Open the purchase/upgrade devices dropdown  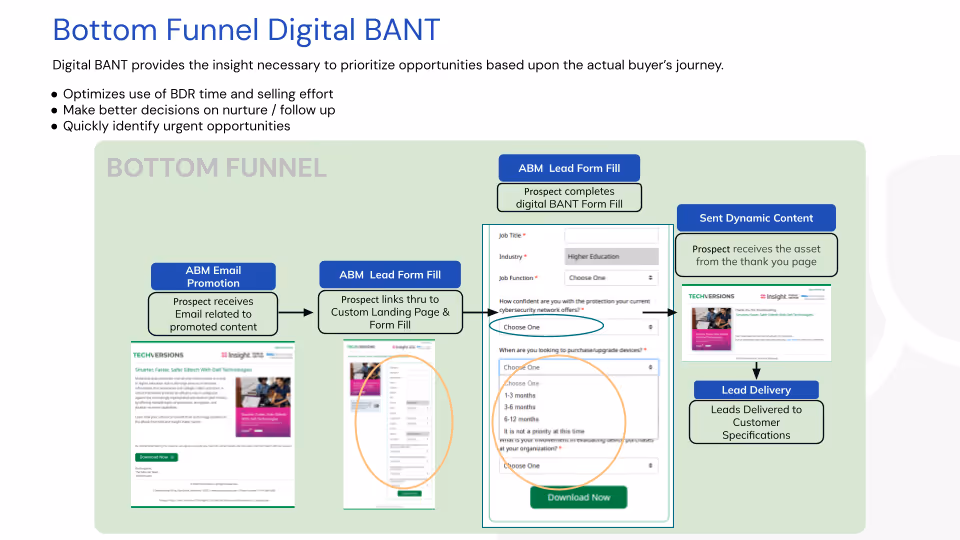pos(578,367)
